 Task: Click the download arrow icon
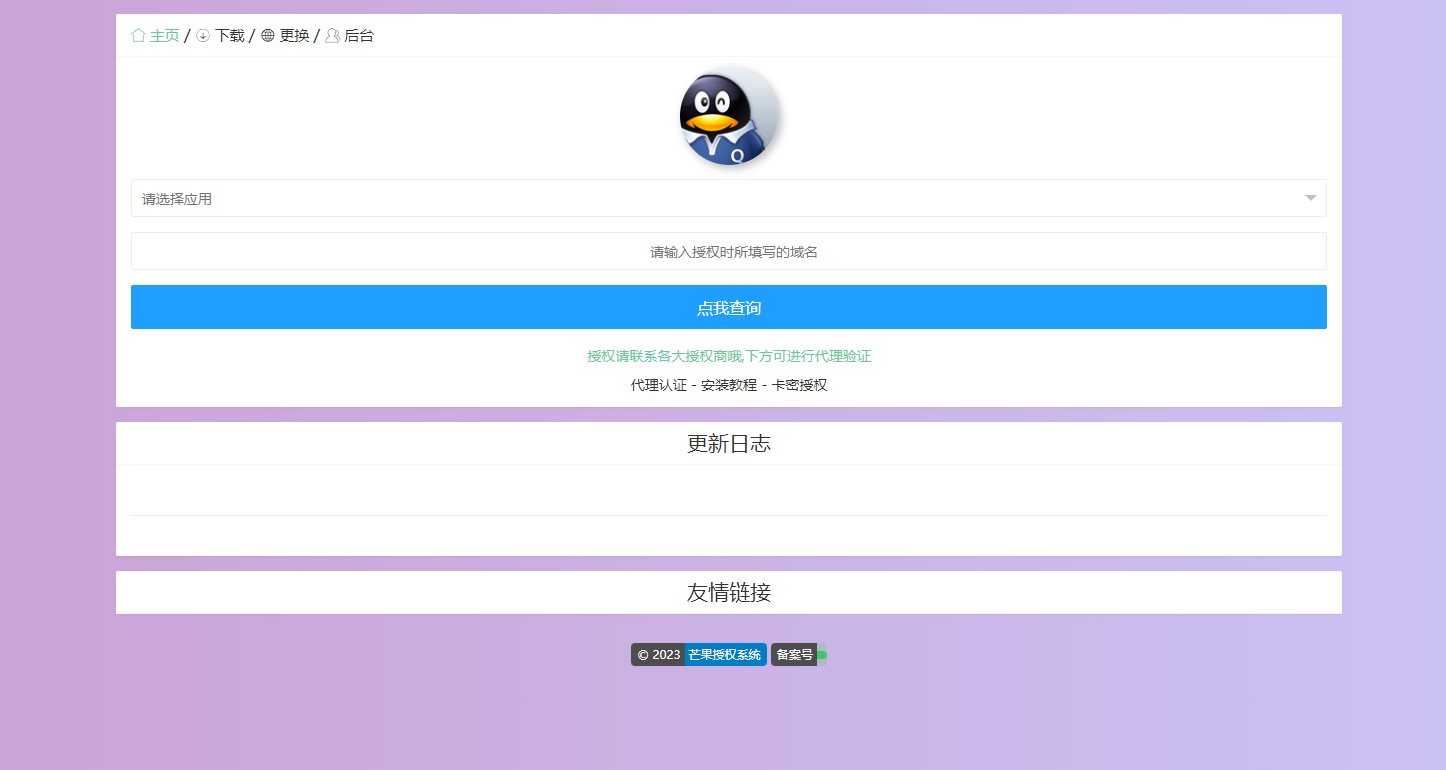(203, 36)
